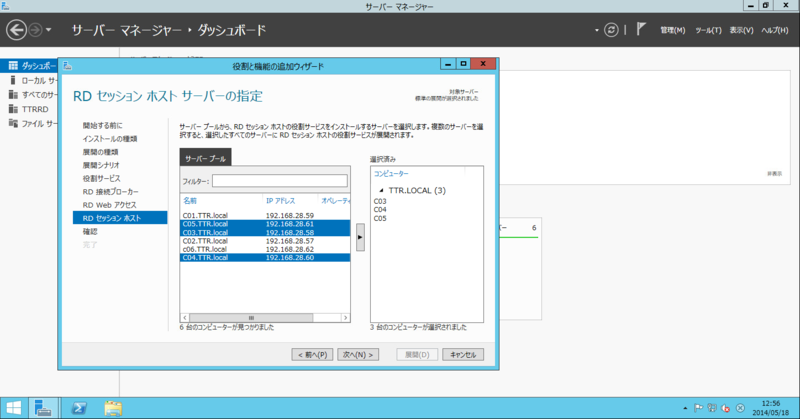Launch PowerShell from the taskbar

click(x=79, y=408)
